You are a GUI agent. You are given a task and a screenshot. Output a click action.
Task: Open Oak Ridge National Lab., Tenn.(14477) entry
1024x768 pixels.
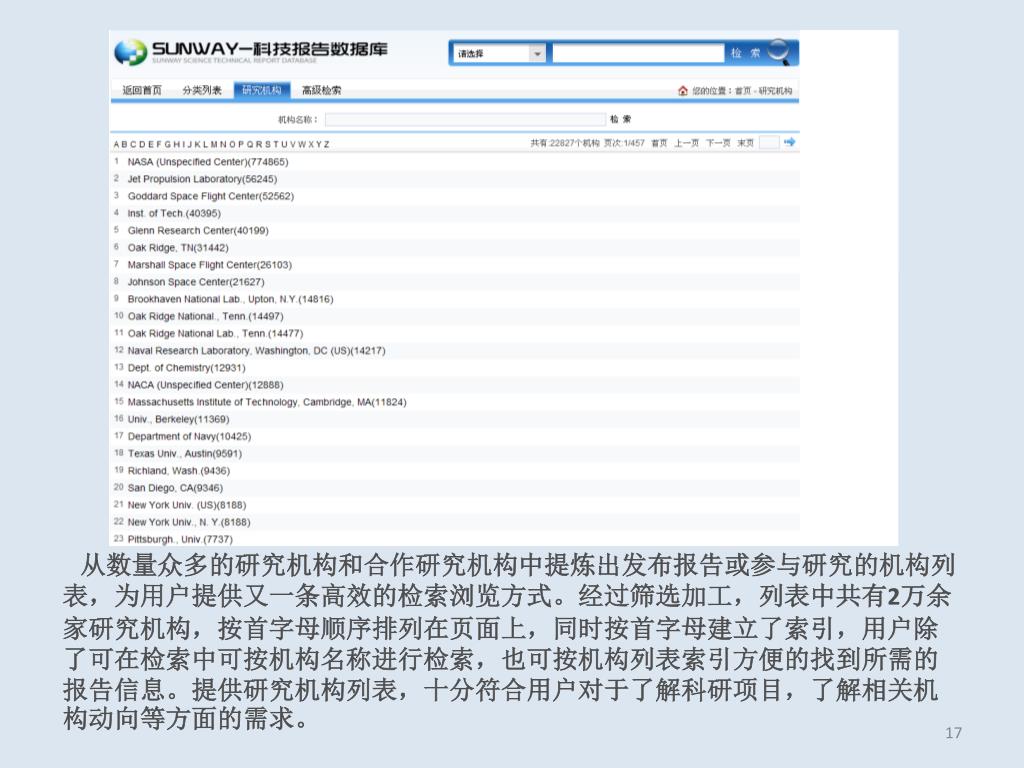216,334
